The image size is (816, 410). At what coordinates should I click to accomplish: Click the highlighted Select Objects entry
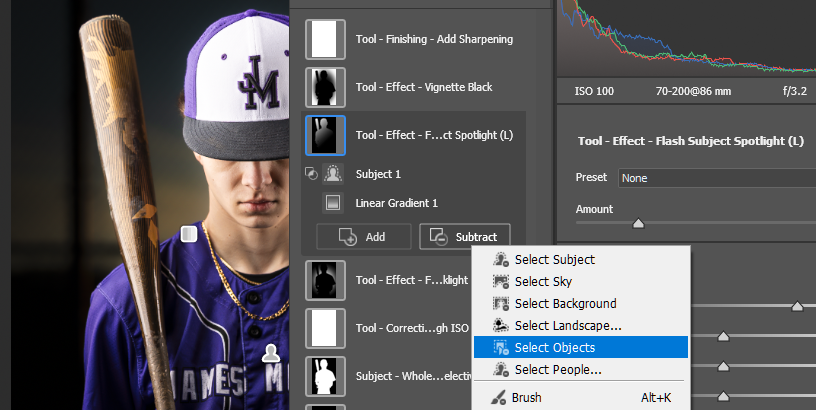pyautogui.click(x=581, y=348)
